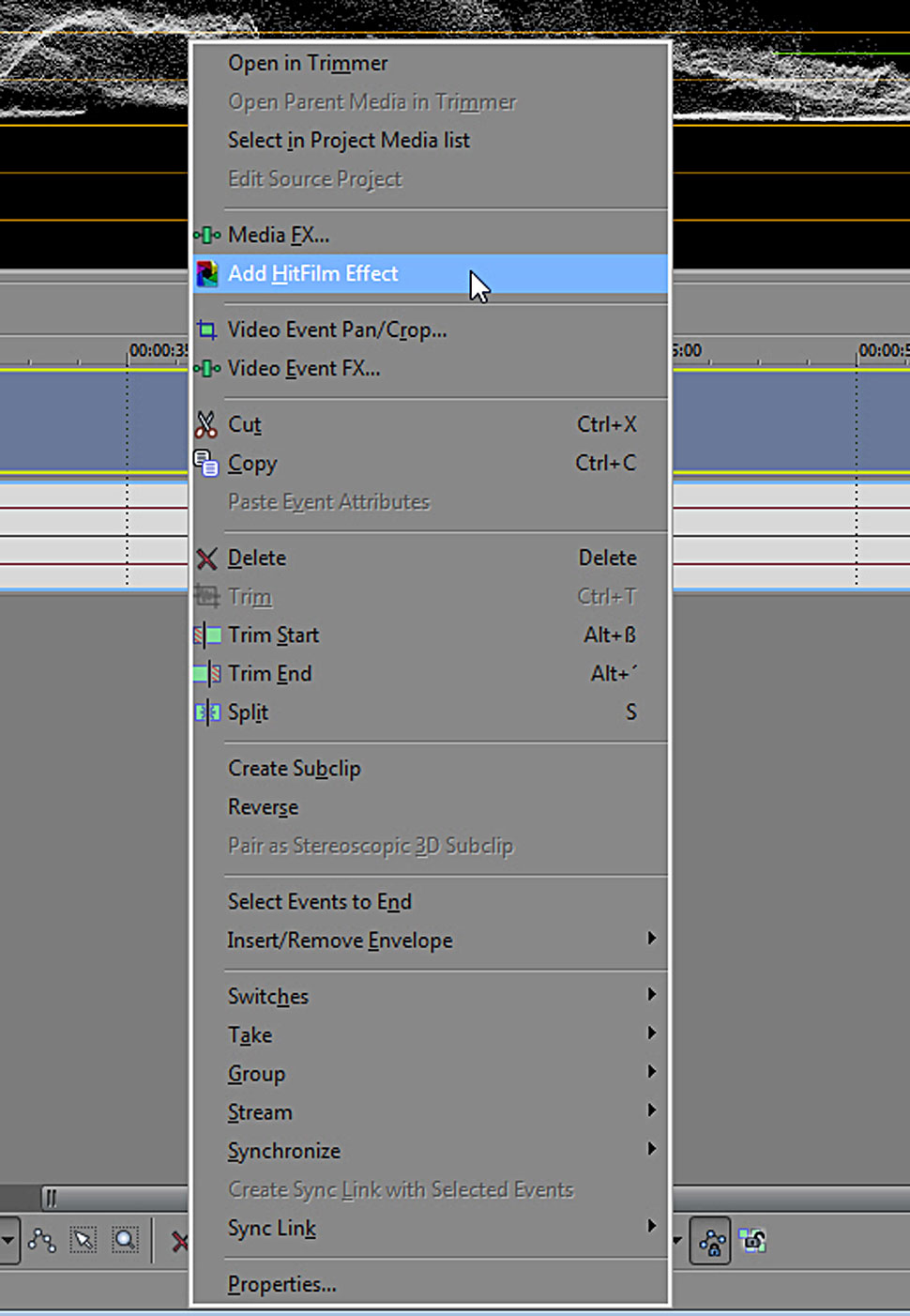Expand the Insert/Remove Envelope submenu

click(x=651, y=939)
